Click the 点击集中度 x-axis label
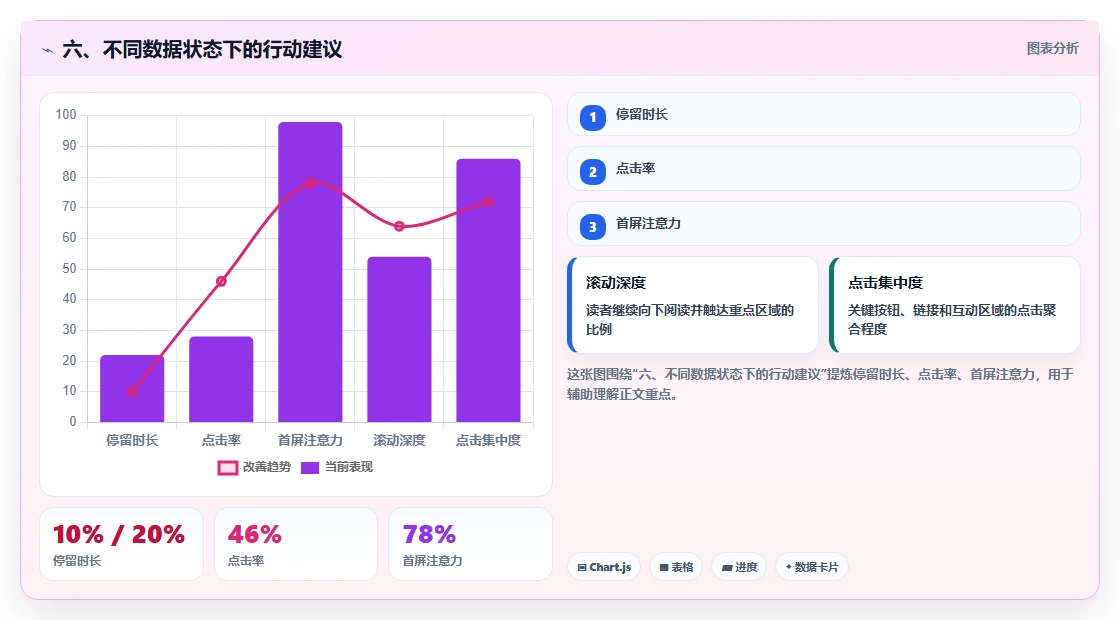This screenshot has width=1120, height=620. coord(489,441)
